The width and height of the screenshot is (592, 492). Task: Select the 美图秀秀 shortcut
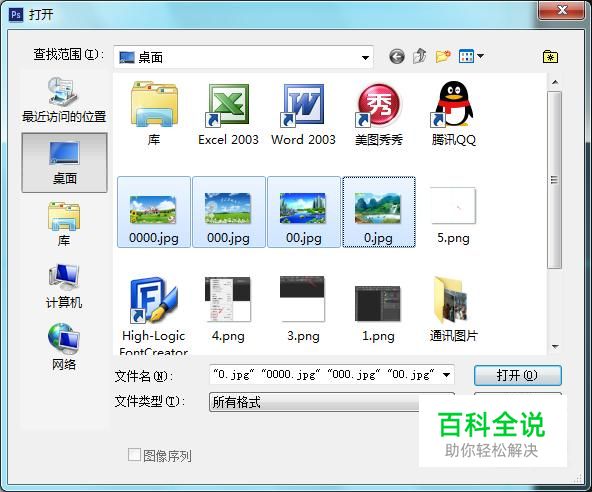coord(378,114)
